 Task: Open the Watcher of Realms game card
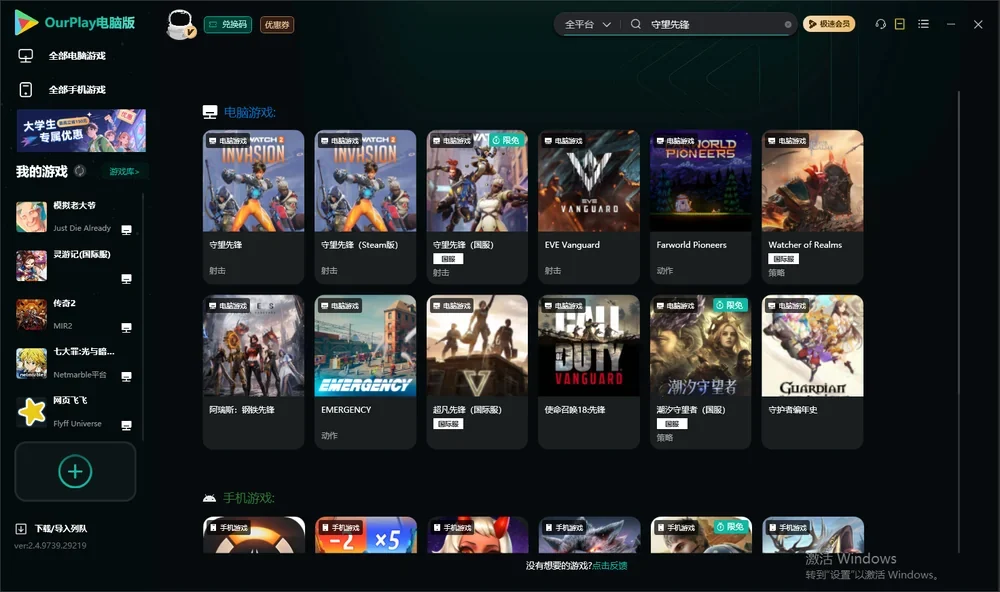[812, 207]
